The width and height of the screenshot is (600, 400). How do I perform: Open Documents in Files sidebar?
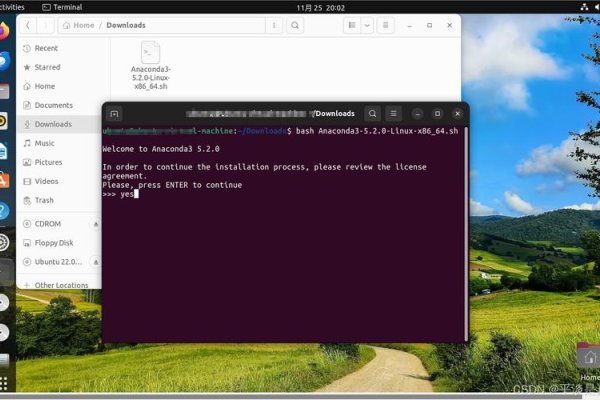tap(59, 105)
